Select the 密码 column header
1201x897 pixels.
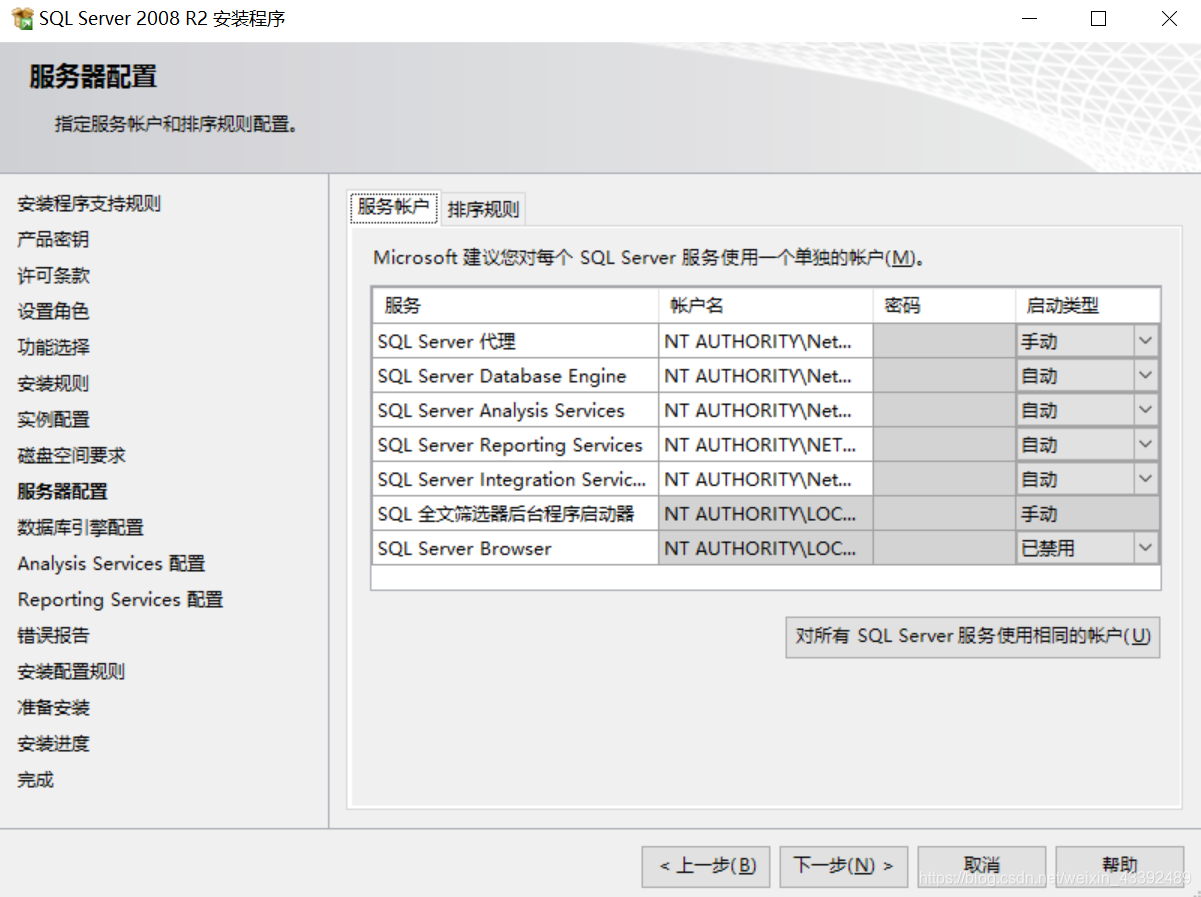click(x=944, y=306)
